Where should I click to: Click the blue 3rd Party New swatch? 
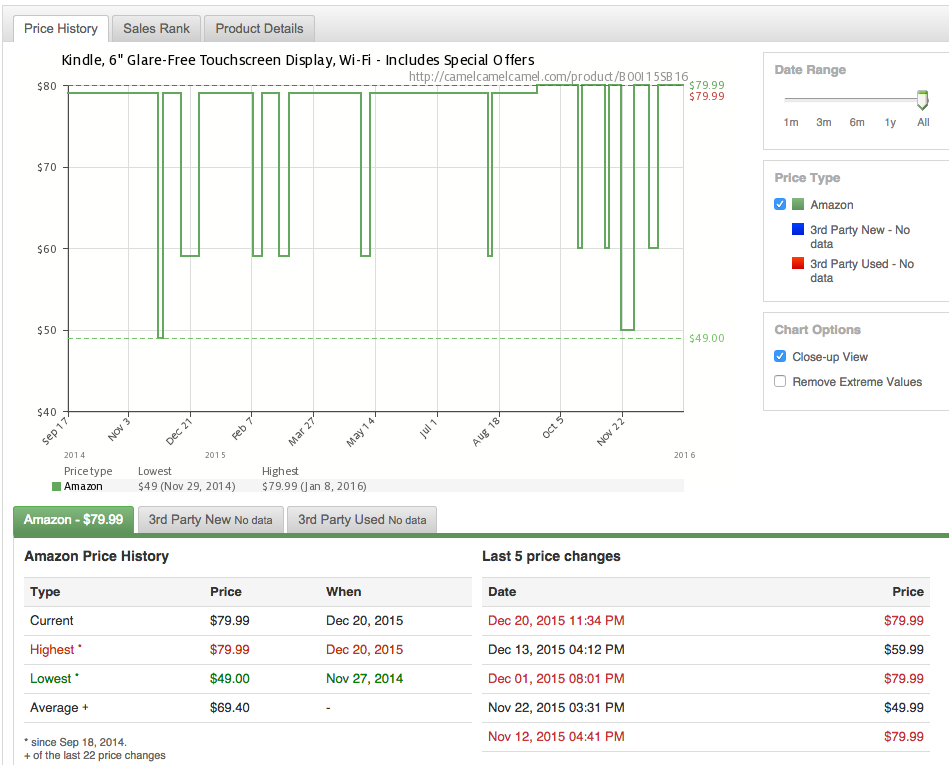pyautogui.click(x=798, y=229)
